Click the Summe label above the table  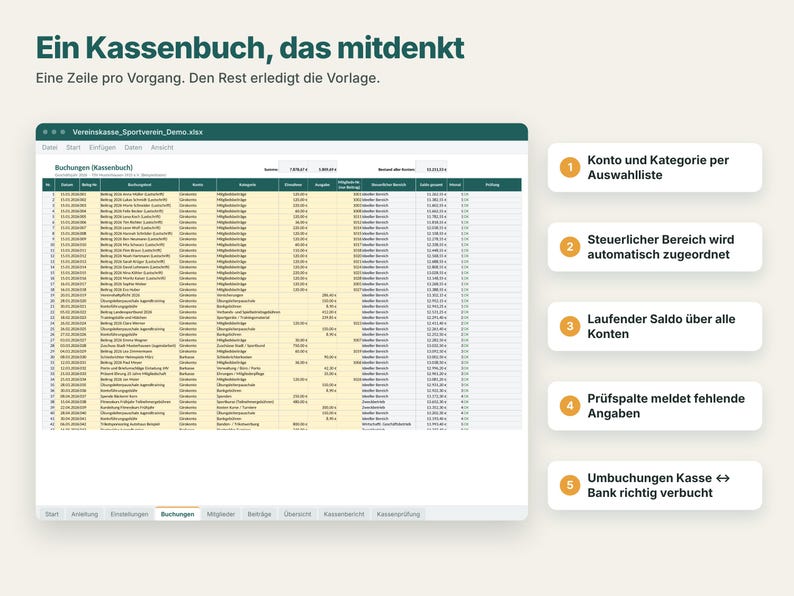[x=271, y=169]
